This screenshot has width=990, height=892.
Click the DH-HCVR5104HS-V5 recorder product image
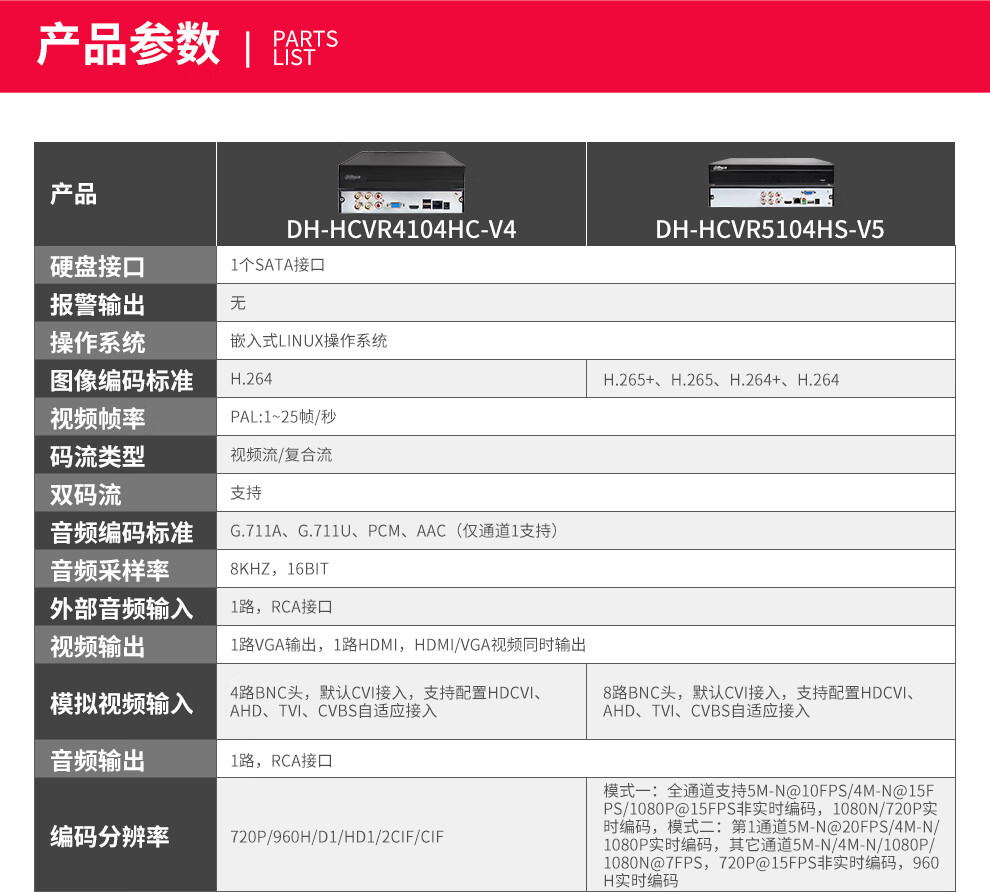tap(771, 182)
